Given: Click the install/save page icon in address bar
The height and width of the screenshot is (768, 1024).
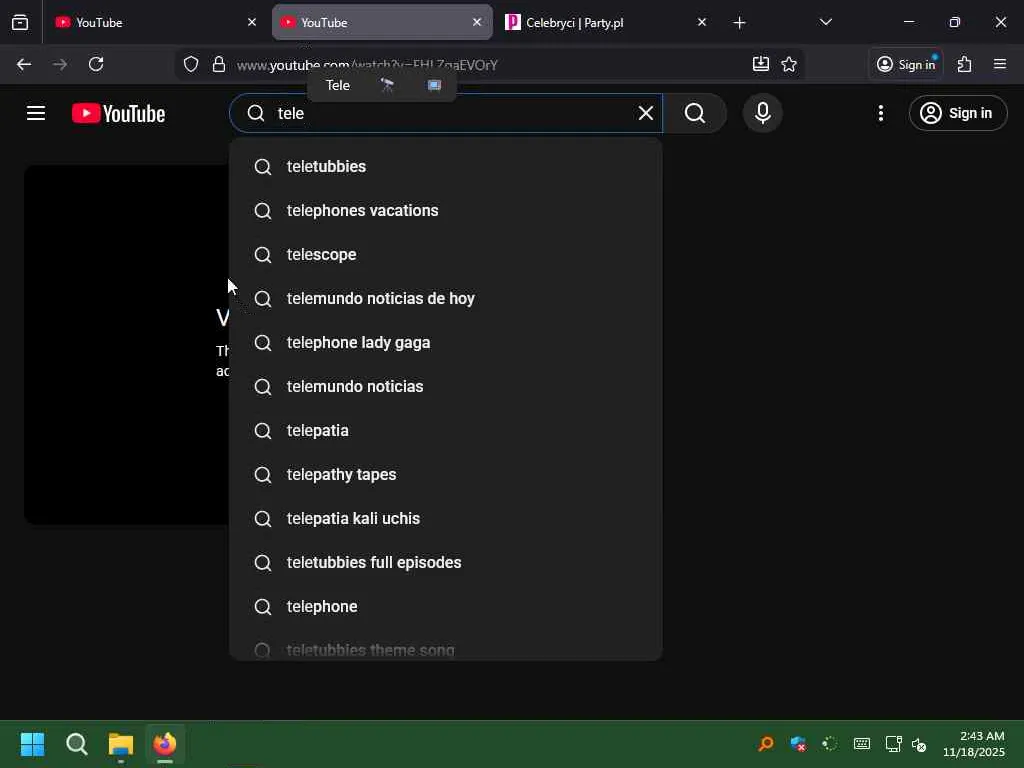Looking at the screenshot, I should point(761,64).
